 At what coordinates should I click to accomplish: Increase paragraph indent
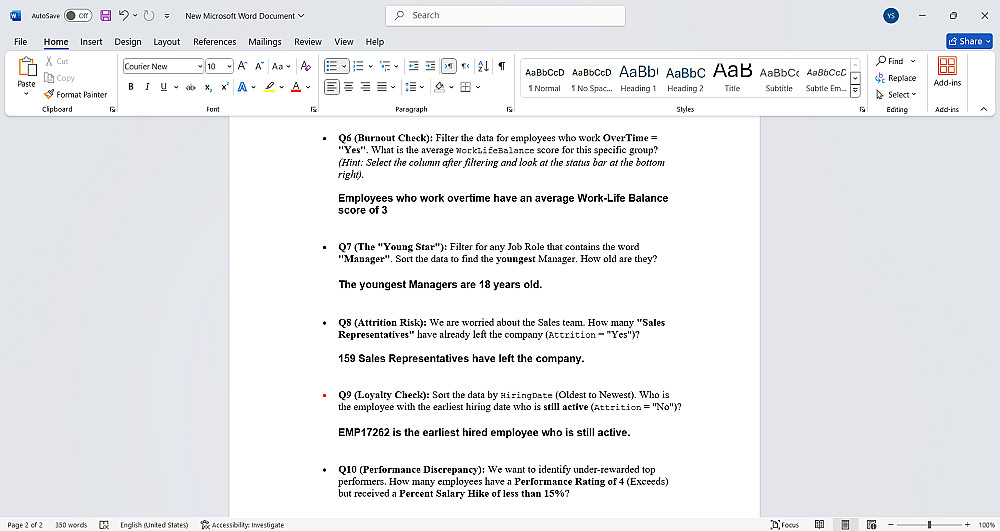click(430, 66)
